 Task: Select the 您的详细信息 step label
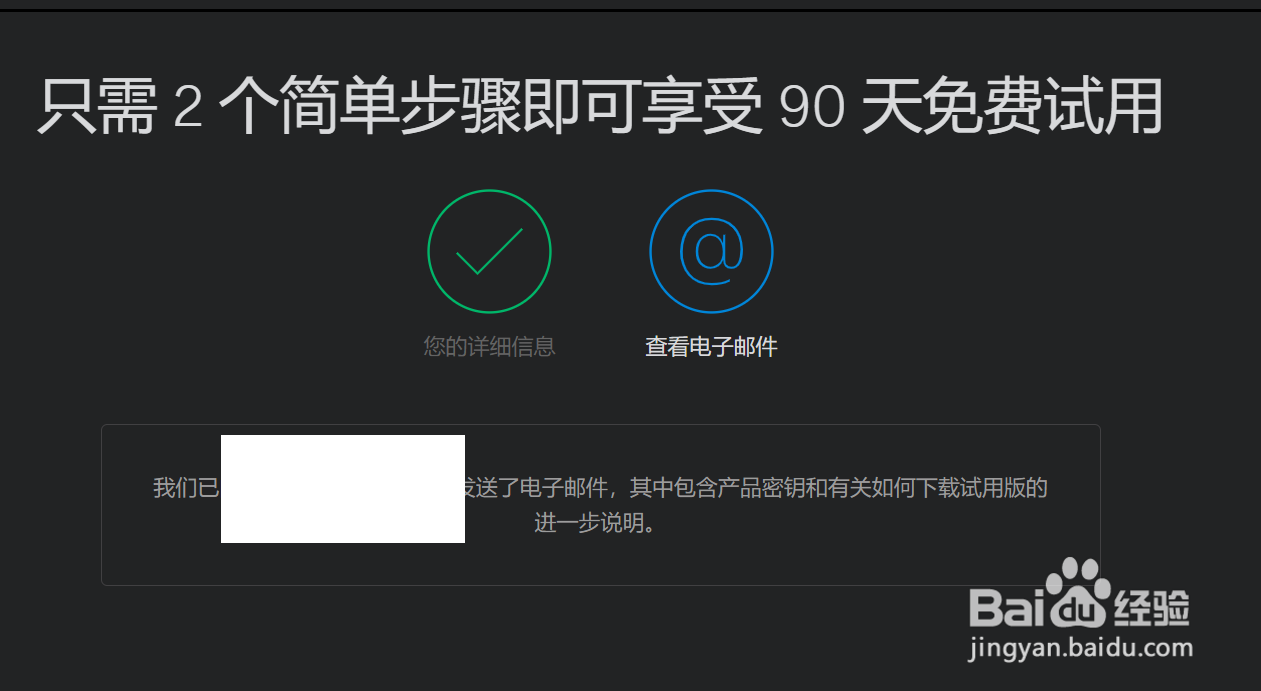point(489,347)
